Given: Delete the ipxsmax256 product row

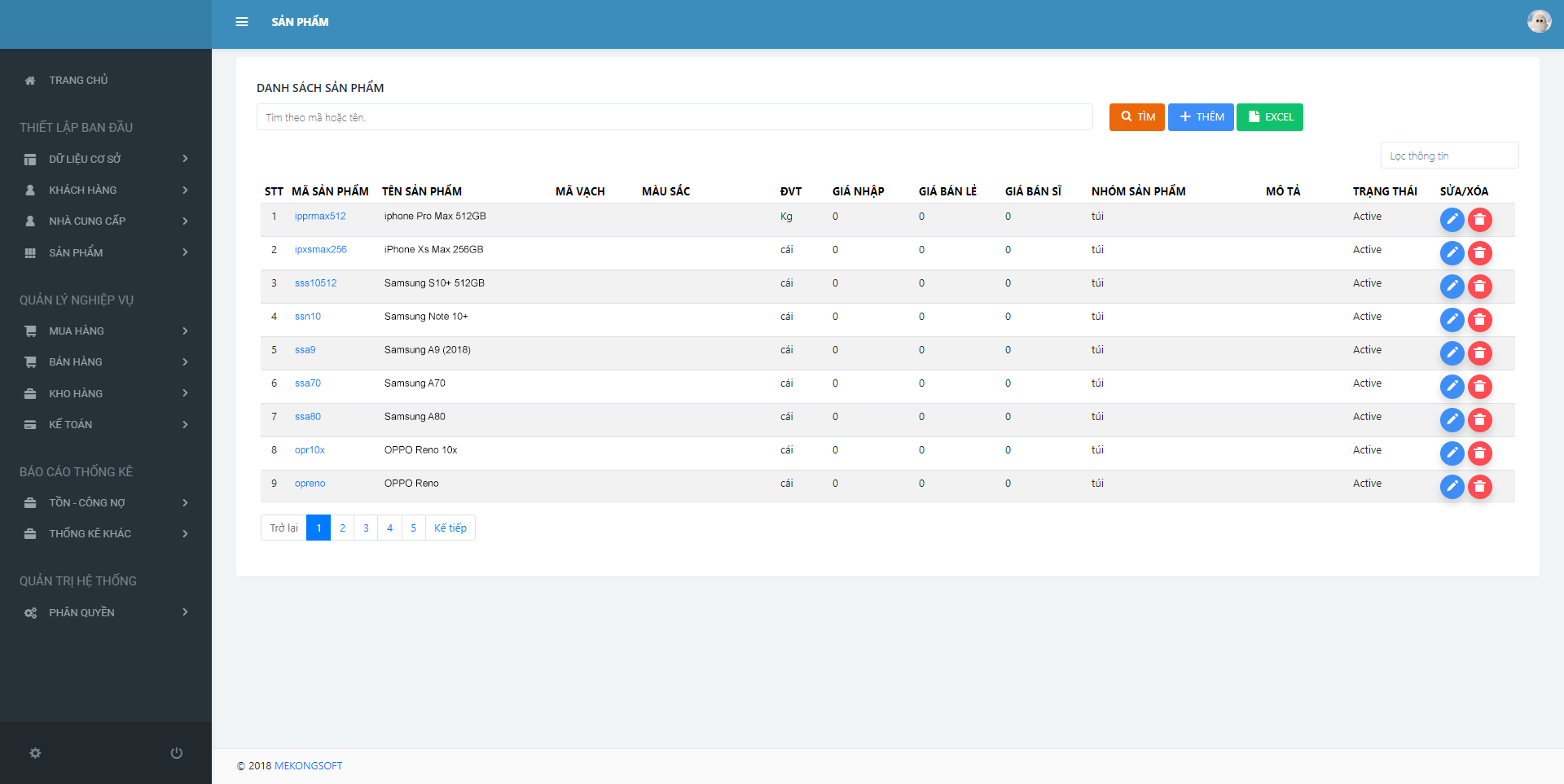Looking at the screenshot, I should click(1480, 253).
